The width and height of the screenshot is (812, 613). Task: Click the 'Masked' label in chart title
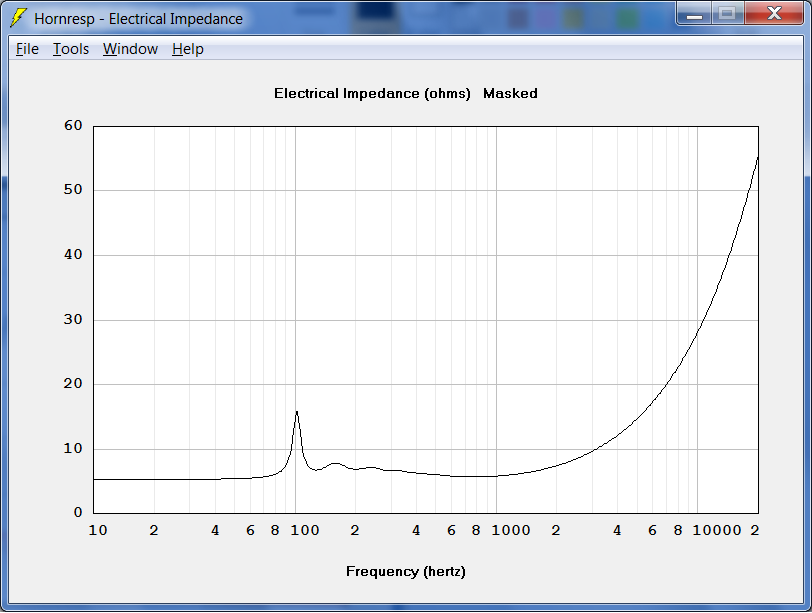(x=510, y=94)
